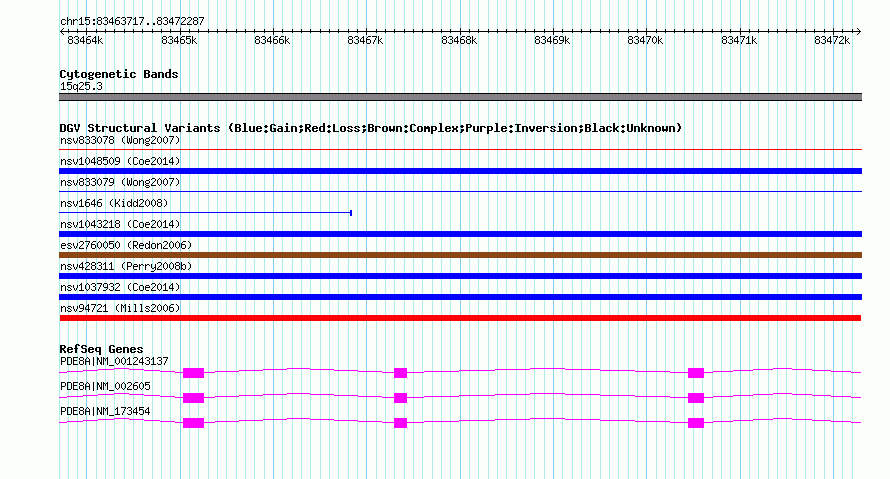Viewport: 890px width, 479px height.
Task: Click the blue nsv1043218 gain bar
Action: pos(460,234)
